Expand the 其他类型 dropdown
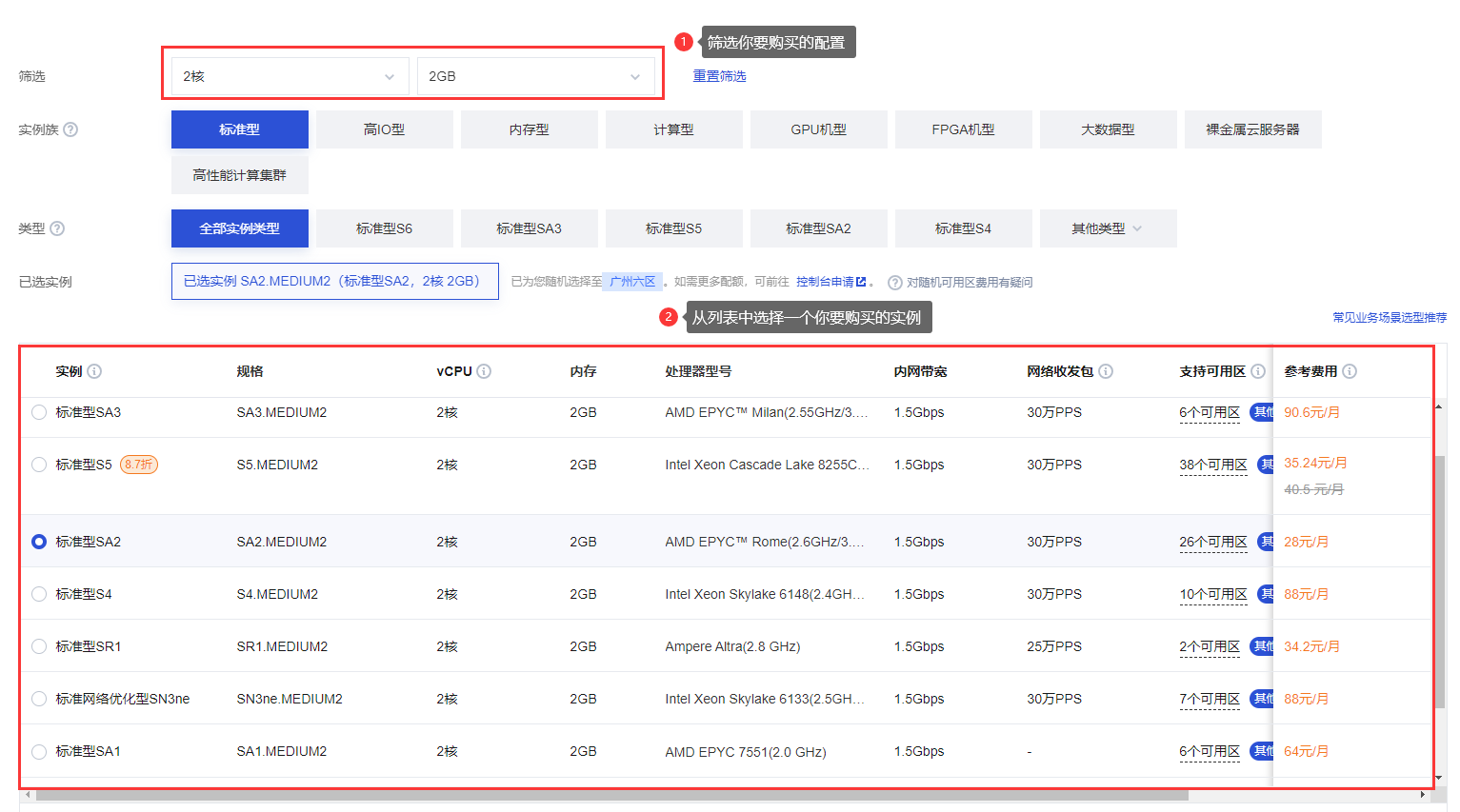This screenshot has width=1460, height=812. 1109,228
